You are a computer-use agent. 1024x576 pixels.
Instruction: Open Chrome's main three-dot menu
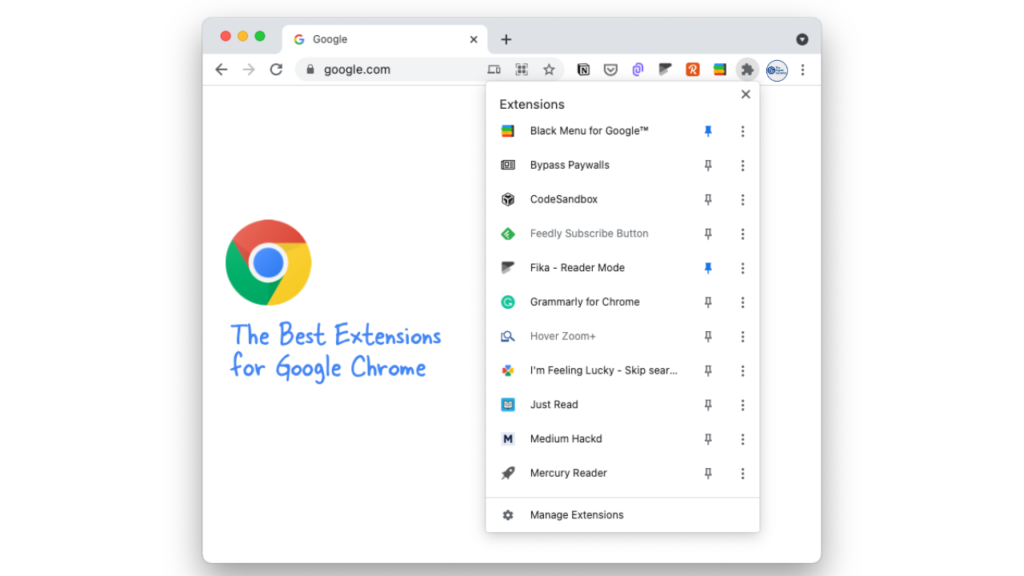pos(802,70)
